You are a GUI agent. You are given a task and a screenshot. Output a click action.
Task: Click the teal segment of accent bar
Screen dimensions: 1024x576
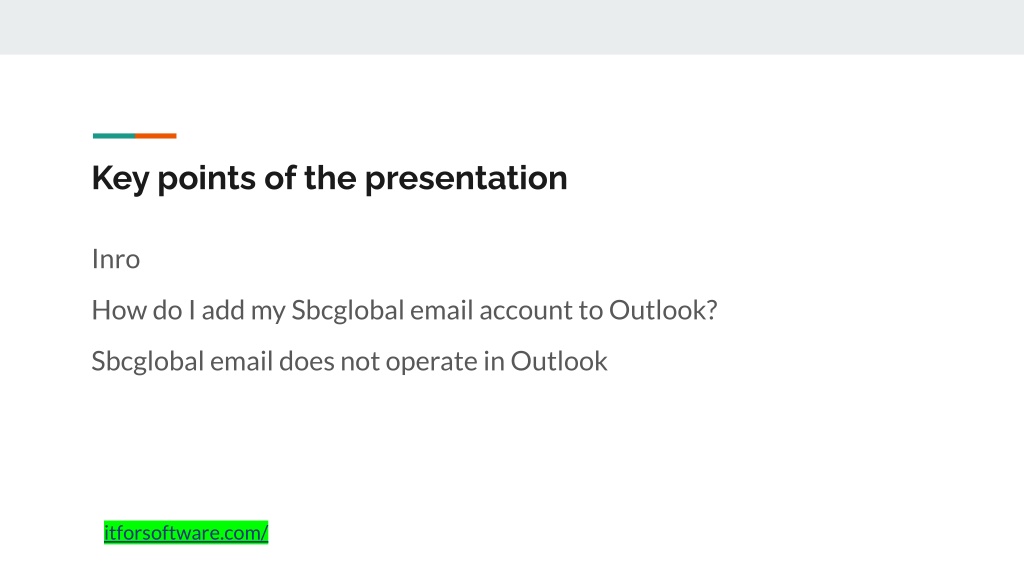point(114,136)
